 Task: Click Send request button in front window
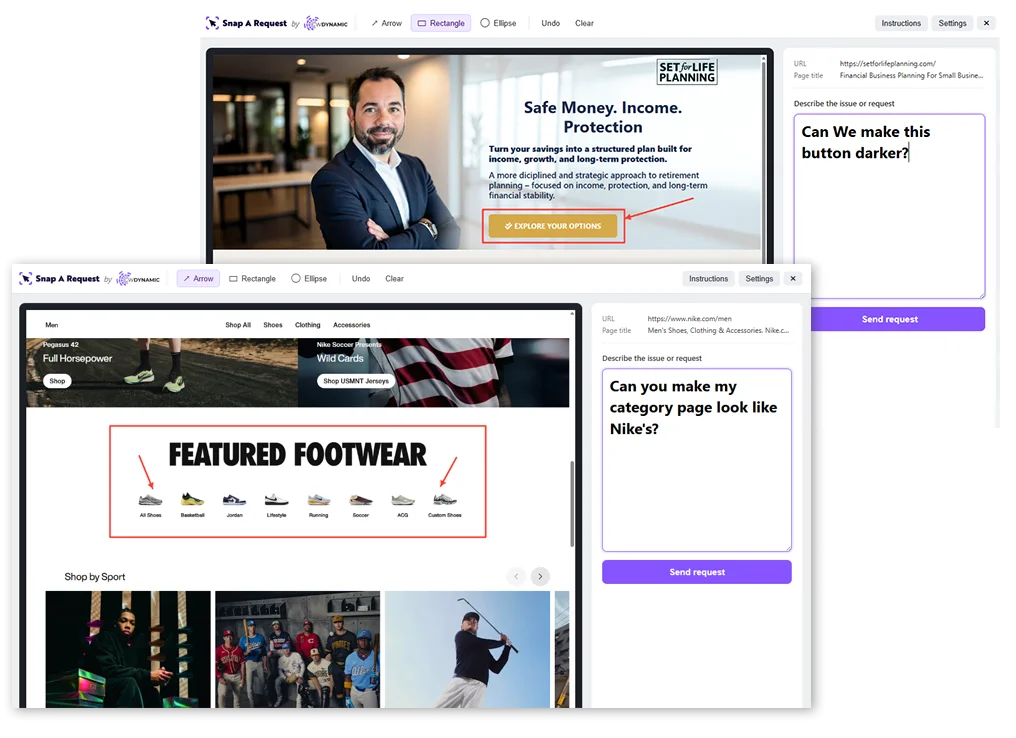coord(697,572)
